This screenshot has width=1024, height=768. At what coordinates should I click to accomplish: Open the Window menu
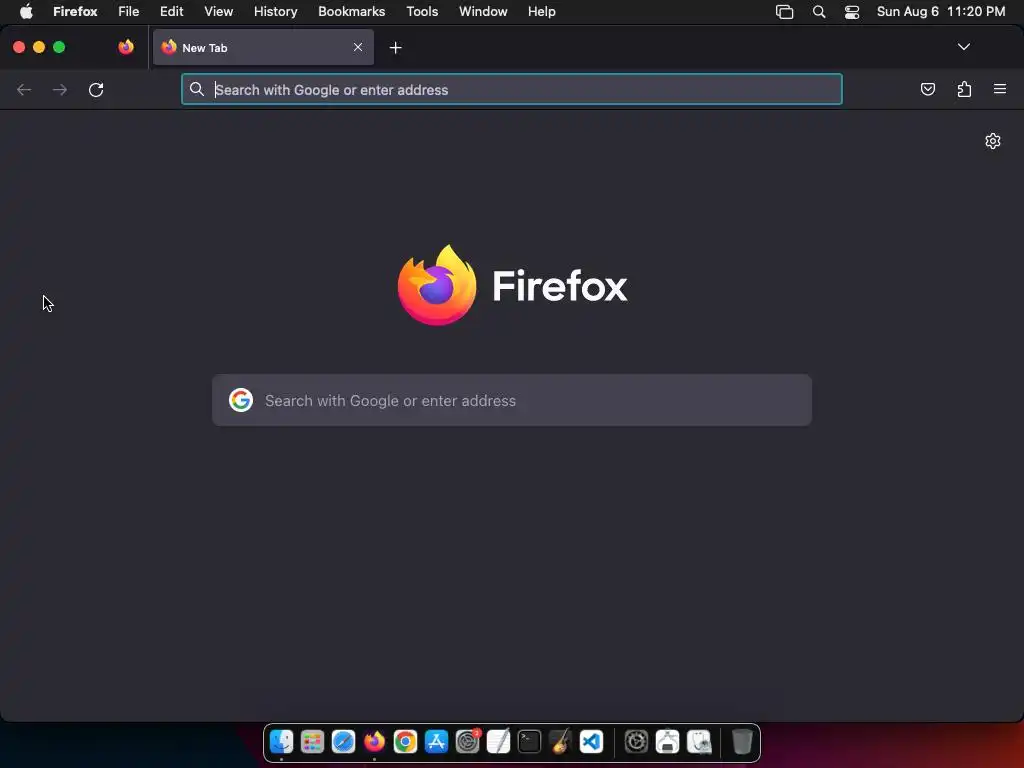[483, 11]
